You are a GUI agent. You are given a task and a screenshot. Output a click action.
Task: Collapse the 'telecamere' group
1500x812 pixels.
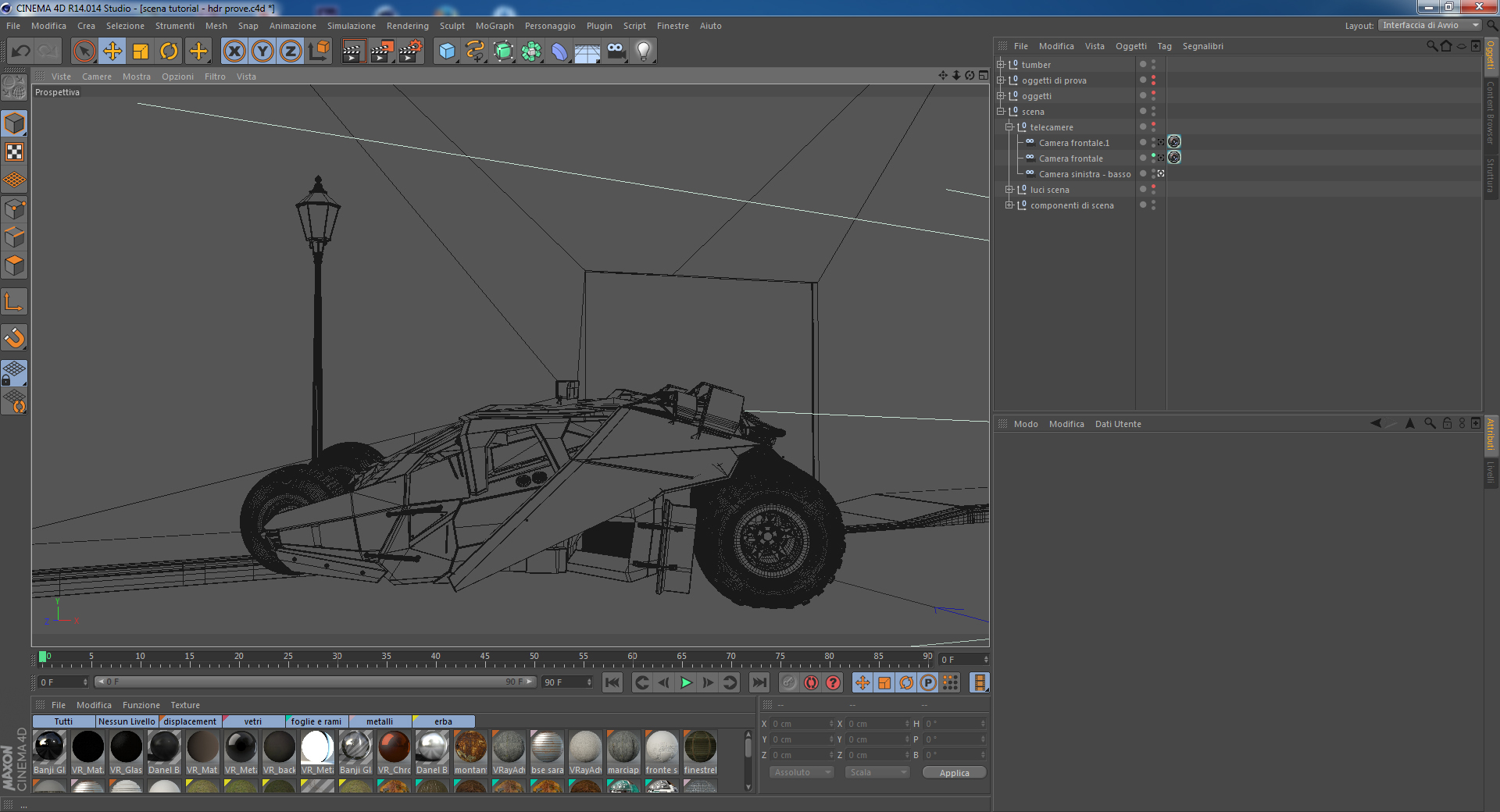[1009, 127]
